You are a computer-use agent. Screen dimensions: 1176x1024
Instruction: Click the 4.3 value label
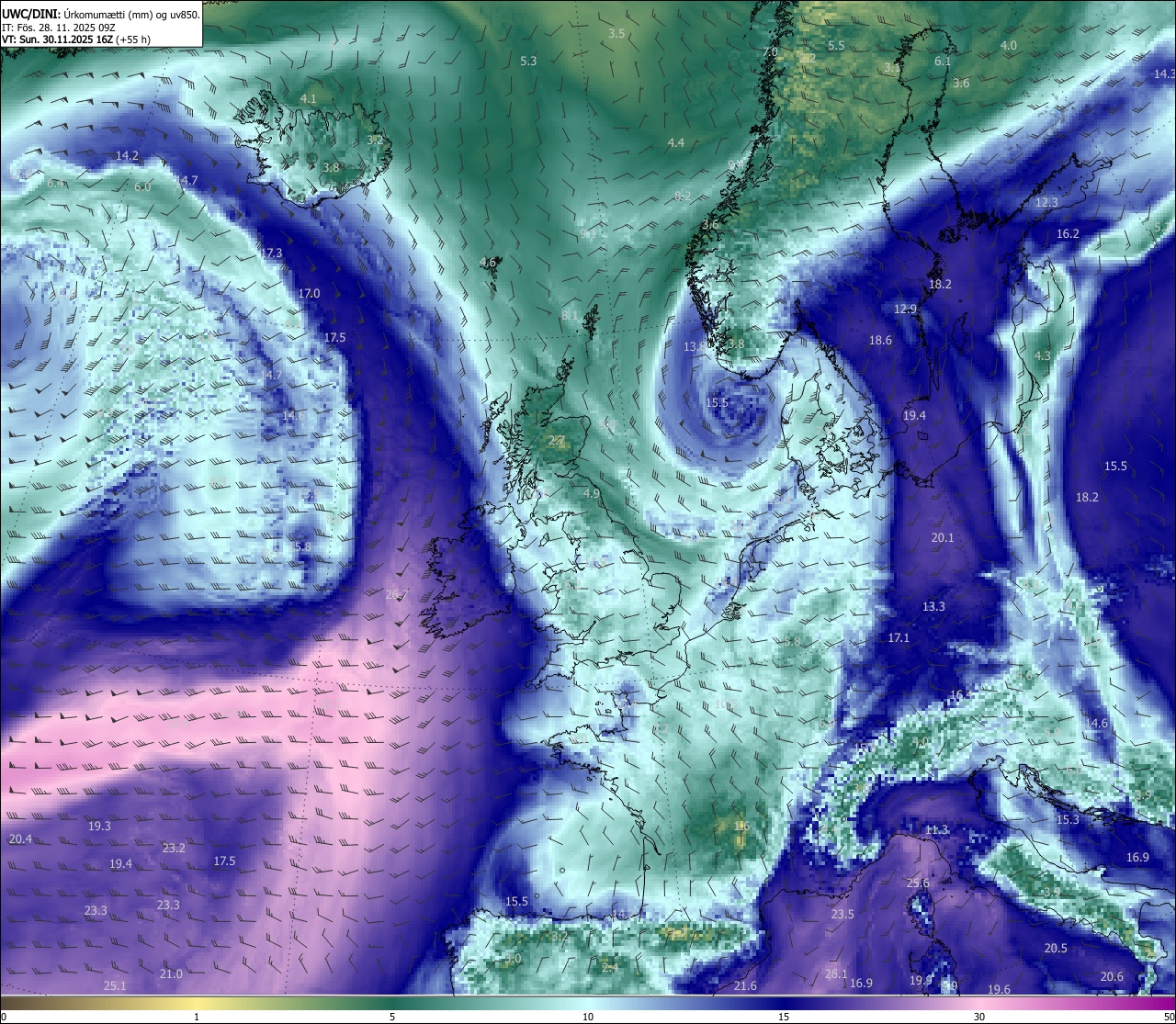tap(1043, 356)
